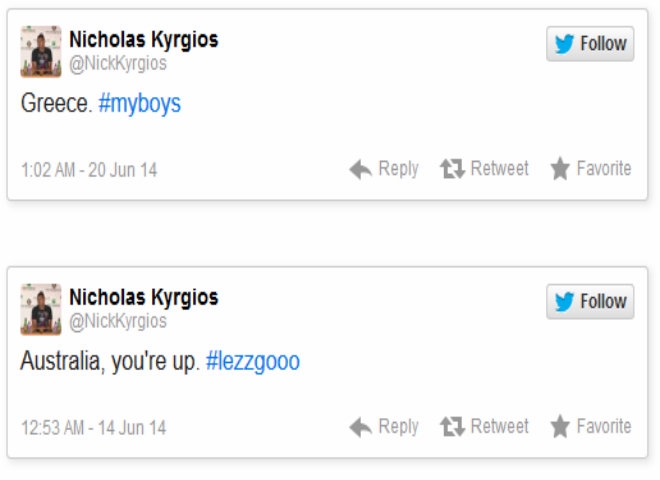
Task: Open the 1:02 AM - 20 Jun 14 timestamp
Action: [x=89, y=170]
